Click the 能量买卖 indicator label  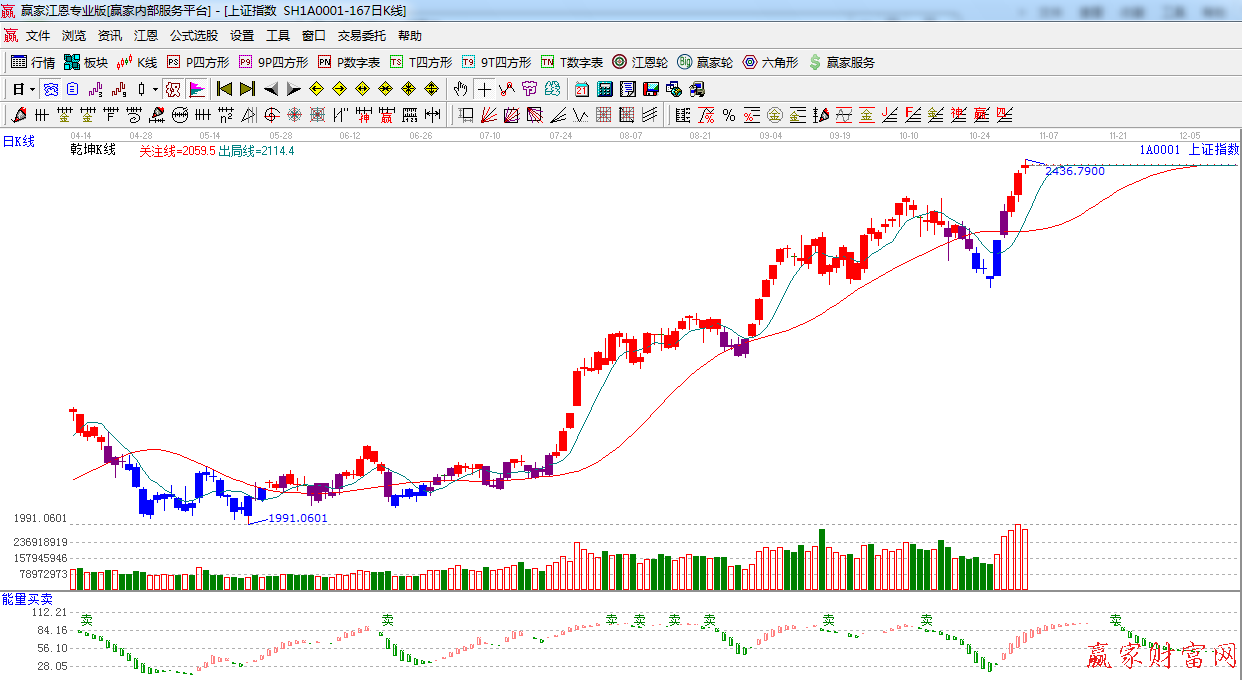21,599
